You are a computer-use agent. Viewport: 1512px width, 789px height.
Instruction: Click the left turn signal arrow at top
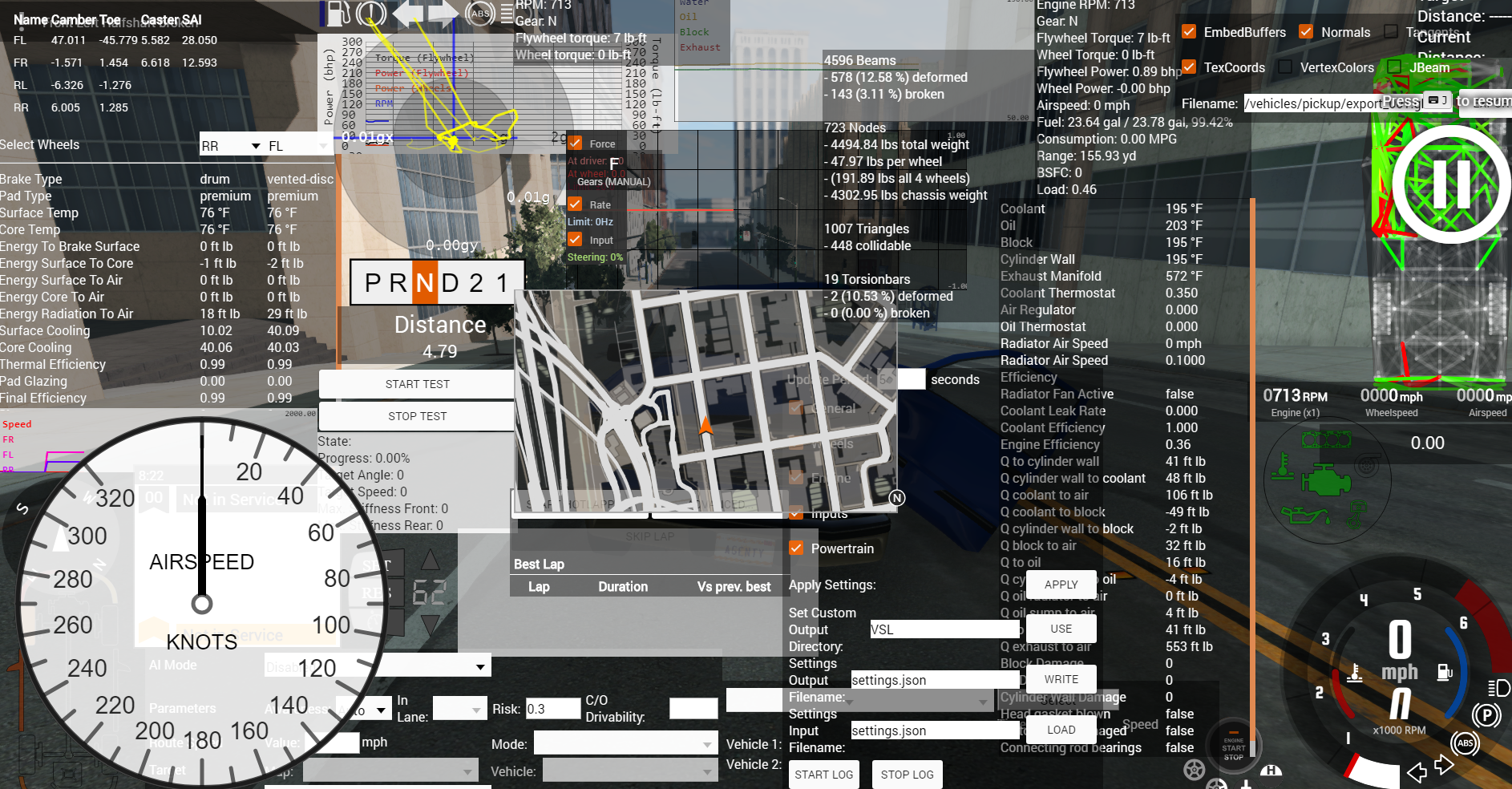409,14
